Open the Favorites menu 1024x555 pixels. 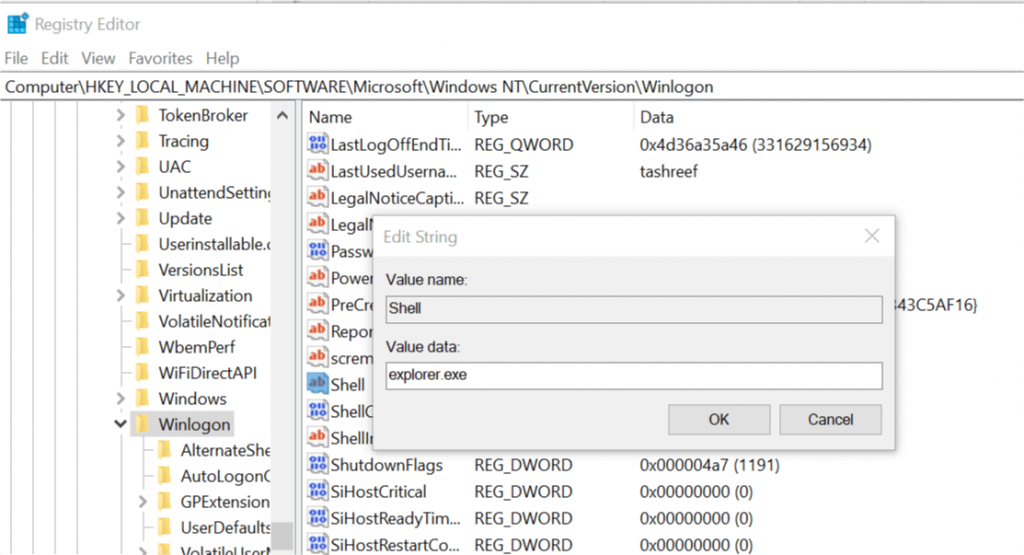click(160, 59)
